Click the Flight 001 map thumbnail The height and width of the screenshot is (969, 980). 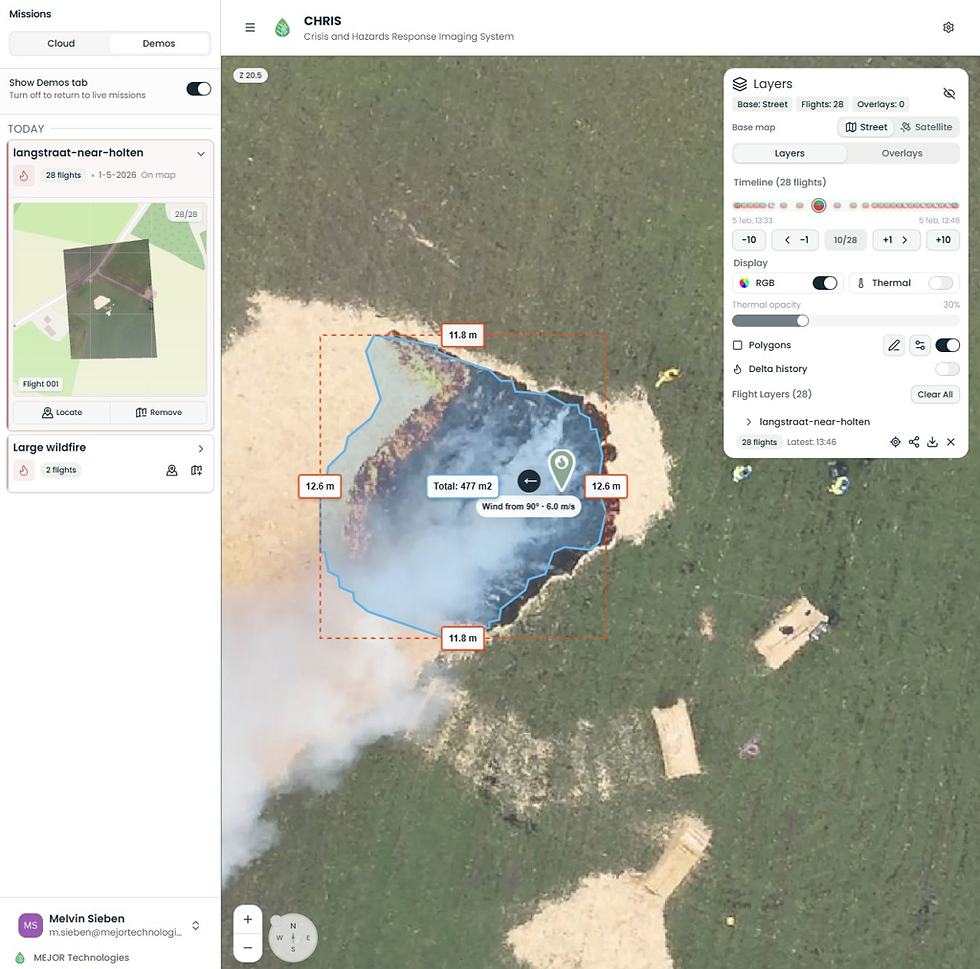110,299
